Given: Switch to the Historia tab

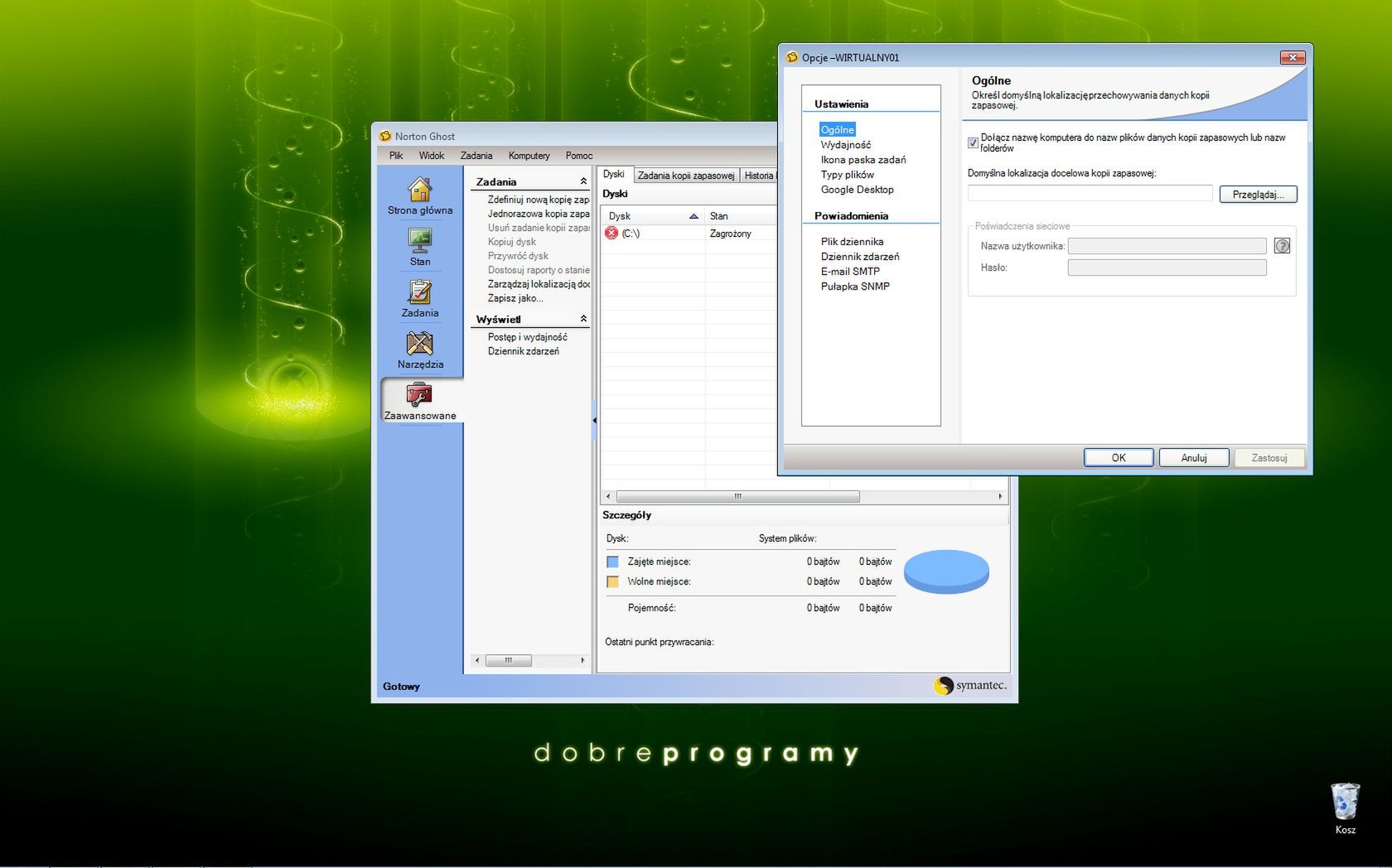Looking at the screenshot, I should pyautogui.click(x=758, y=176).
